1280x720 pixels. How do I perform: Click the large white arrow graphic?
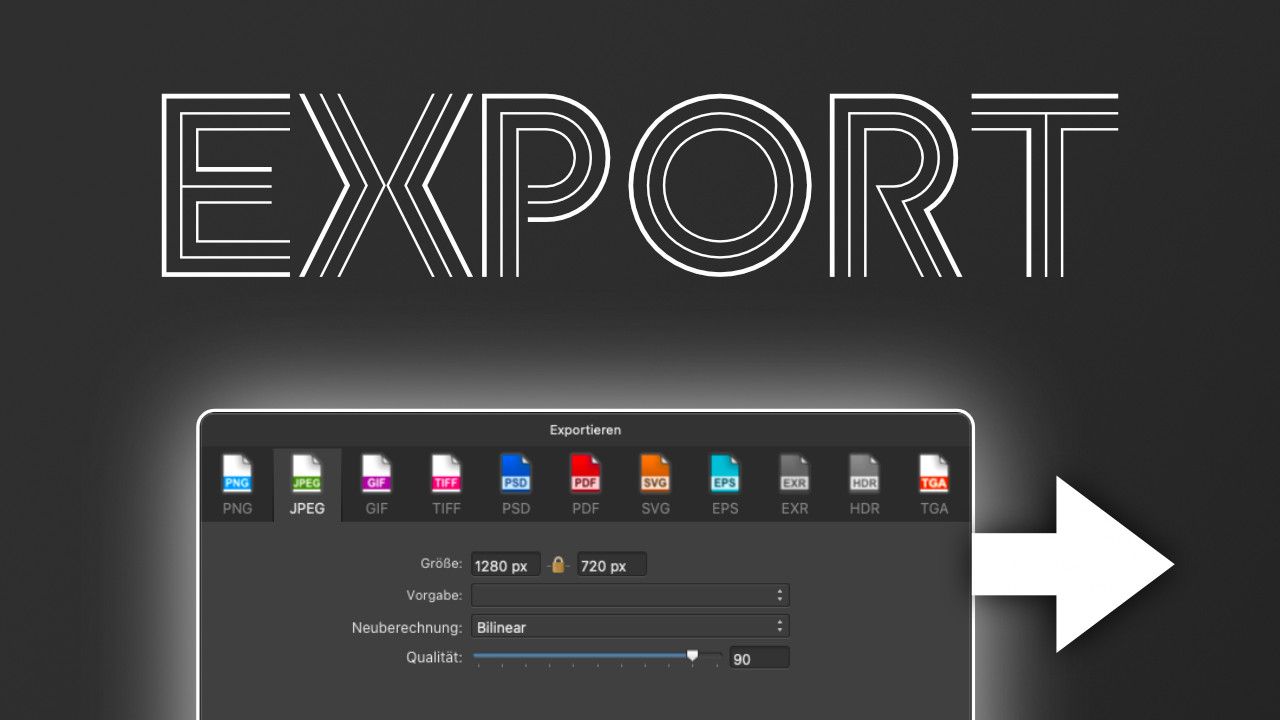click(x=1090, y=565)
